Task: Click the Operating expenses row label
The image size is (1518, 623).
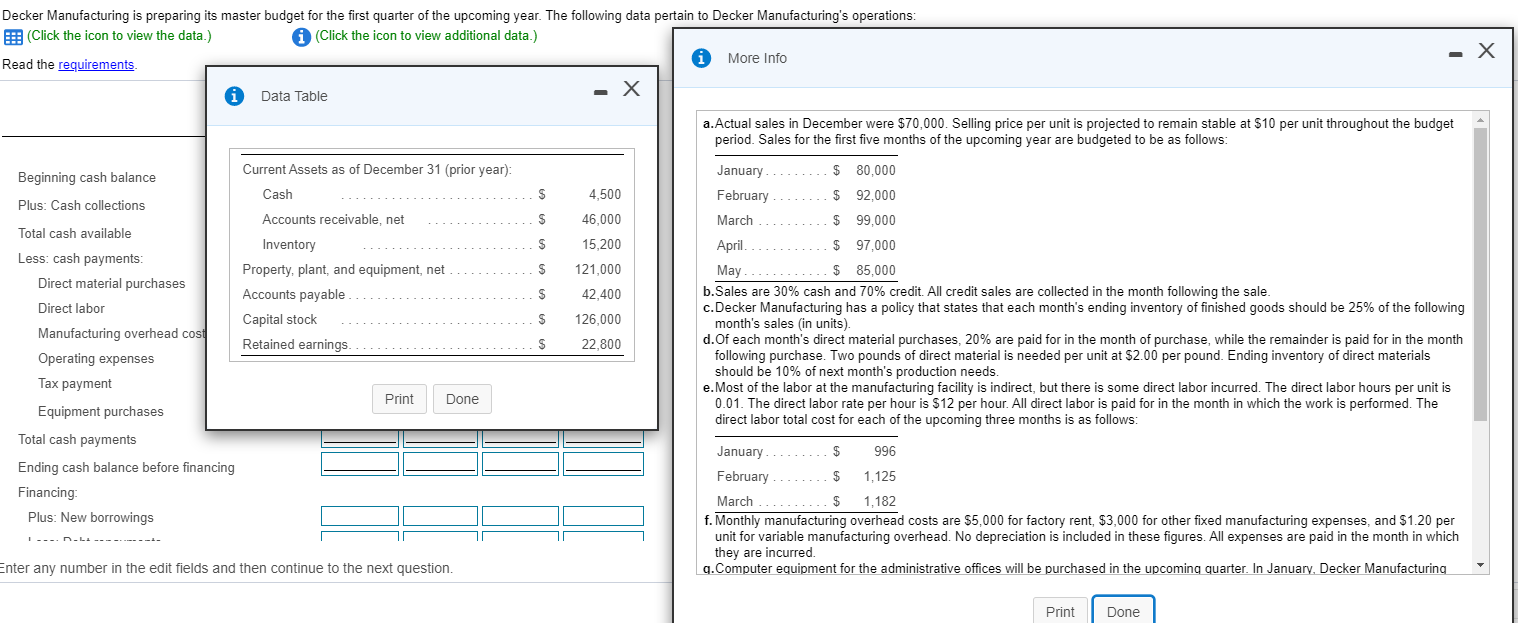Action: tap(96, 359)
